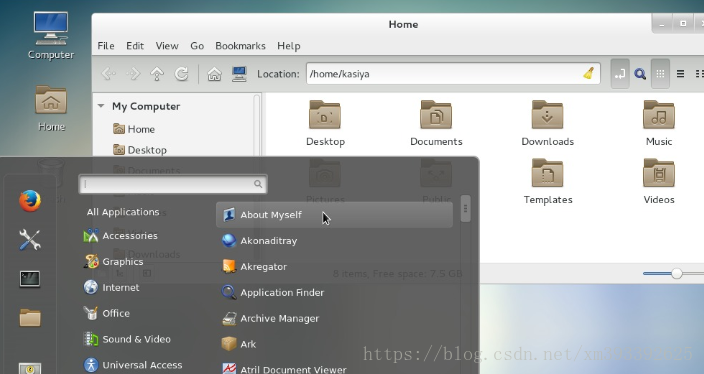Select Desktop in the sidebar

(x=140, y=150)
